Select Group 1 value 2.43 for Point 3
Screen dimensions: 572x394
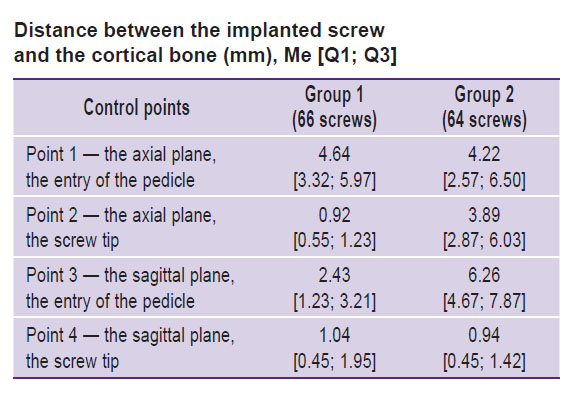[334, 275]
